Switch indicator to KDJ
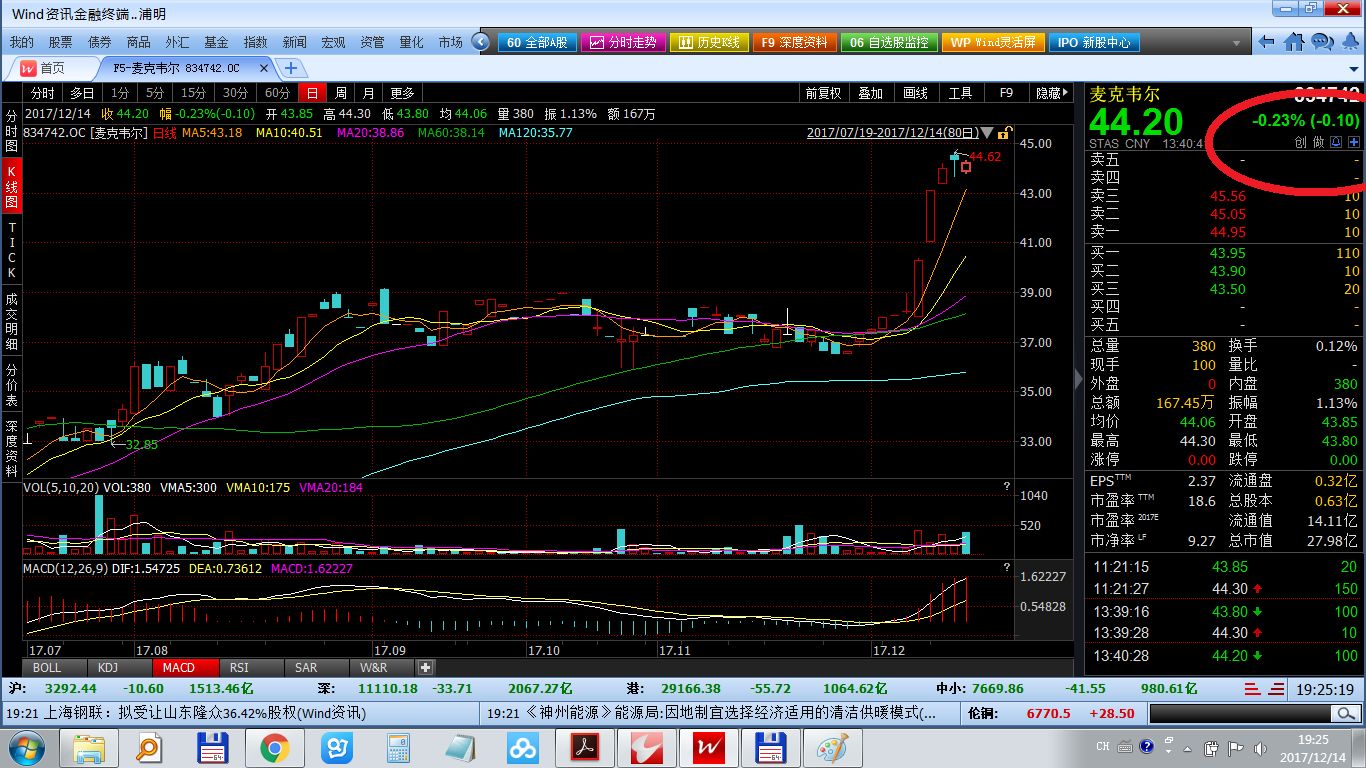Screen dimensions: 1366x768 coord(106,667)
